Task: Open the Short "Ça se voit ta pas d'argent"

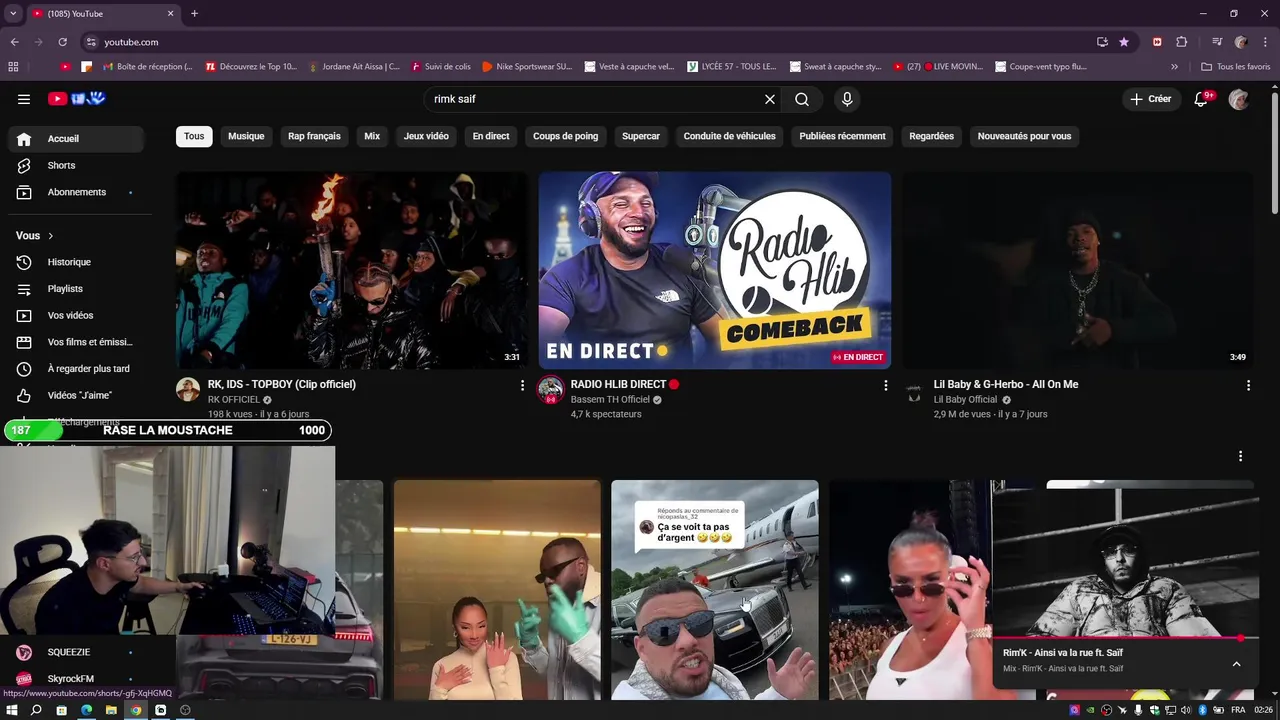Action: point(715,590)
